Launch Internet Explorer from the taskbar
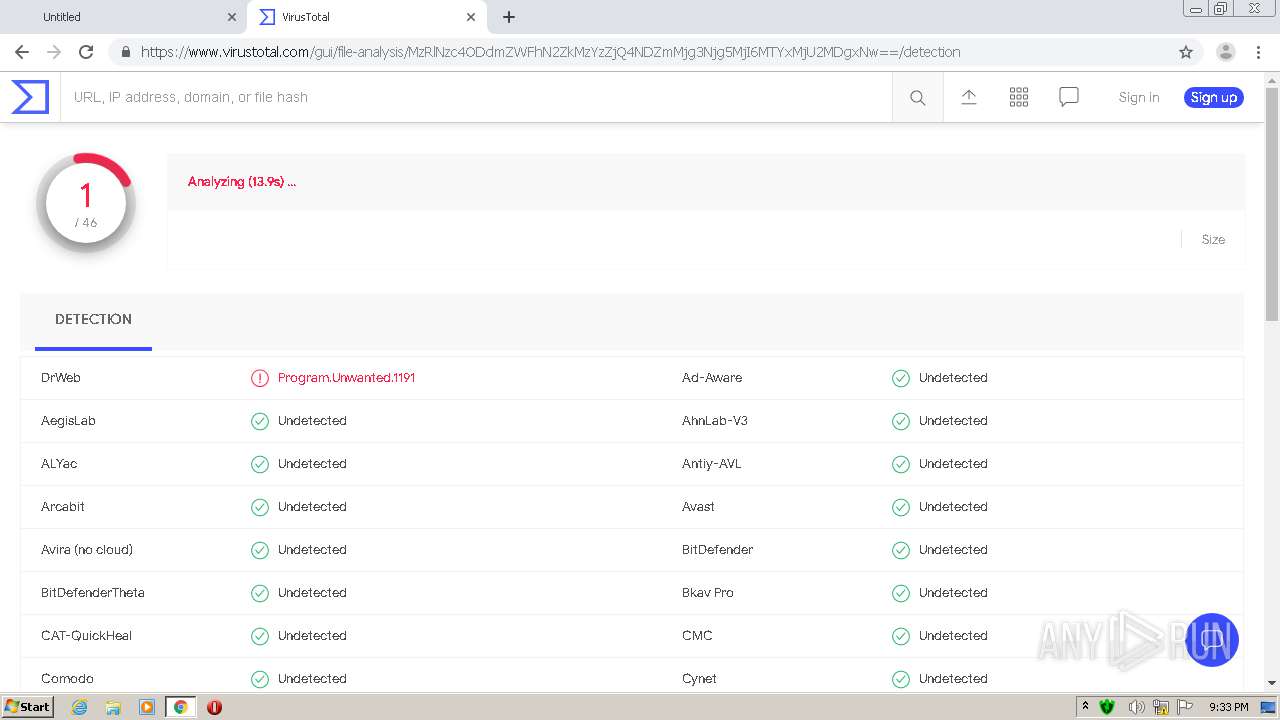Screen dimensions: 1280x720 pos(79,707)
